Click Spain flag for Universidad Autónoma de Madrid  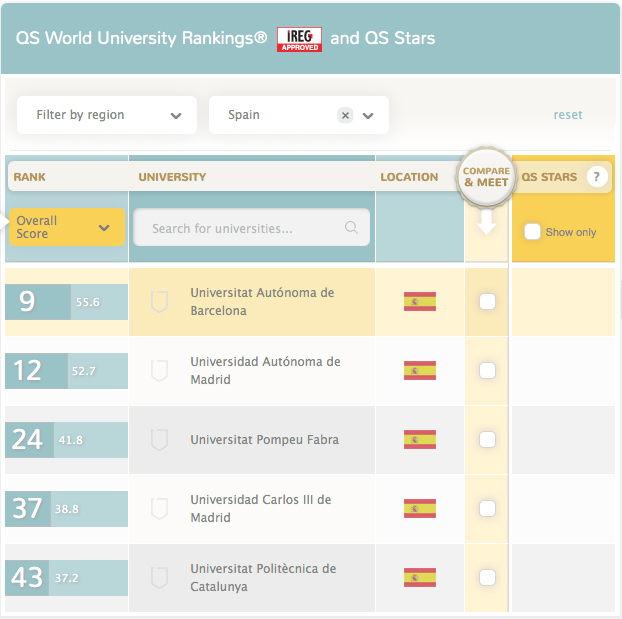pos(420,371)
